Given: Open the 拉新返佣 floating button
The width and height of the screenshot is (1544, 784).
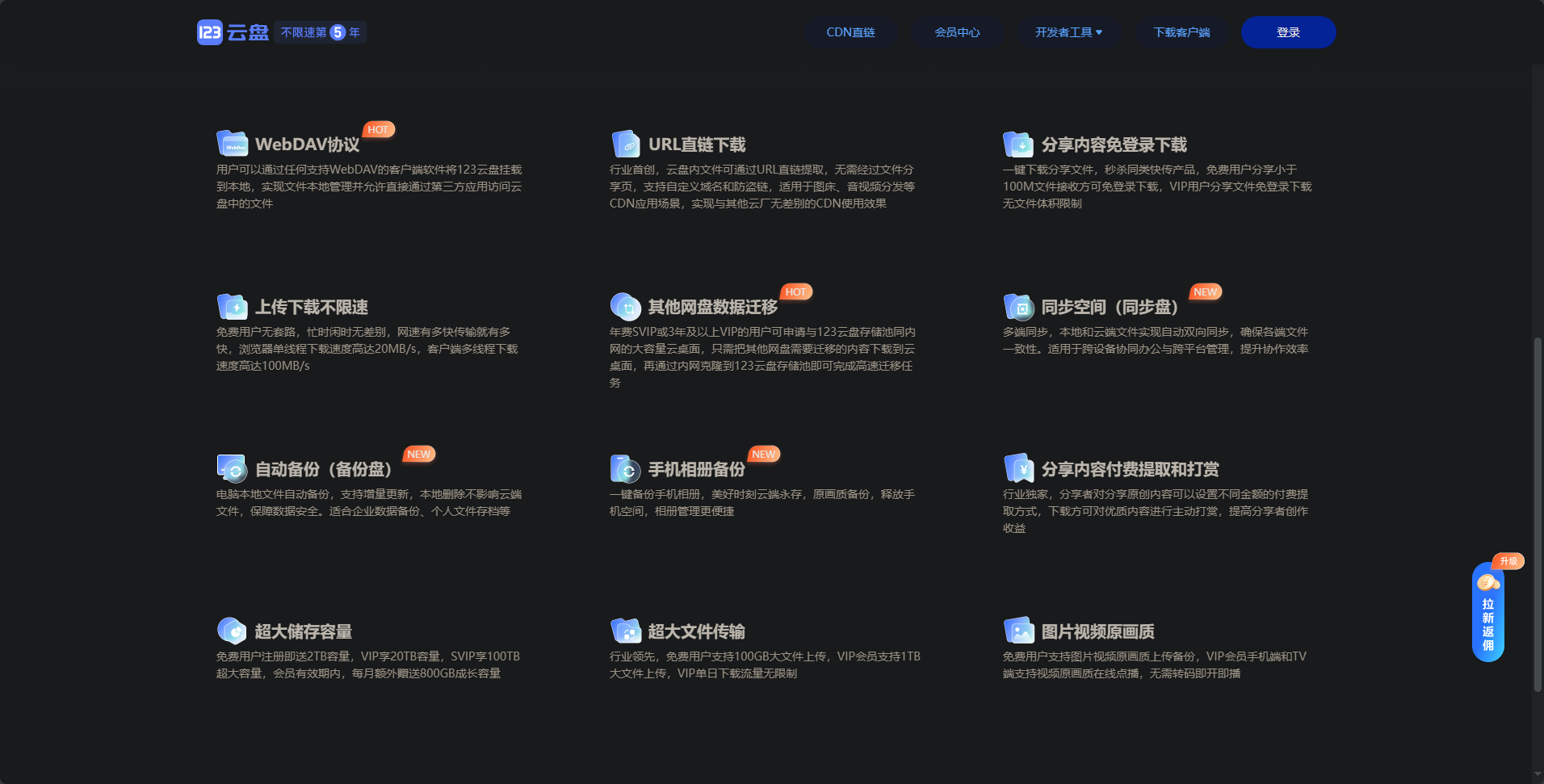Looking at the screenshot, I should (x=1487, y=613).
